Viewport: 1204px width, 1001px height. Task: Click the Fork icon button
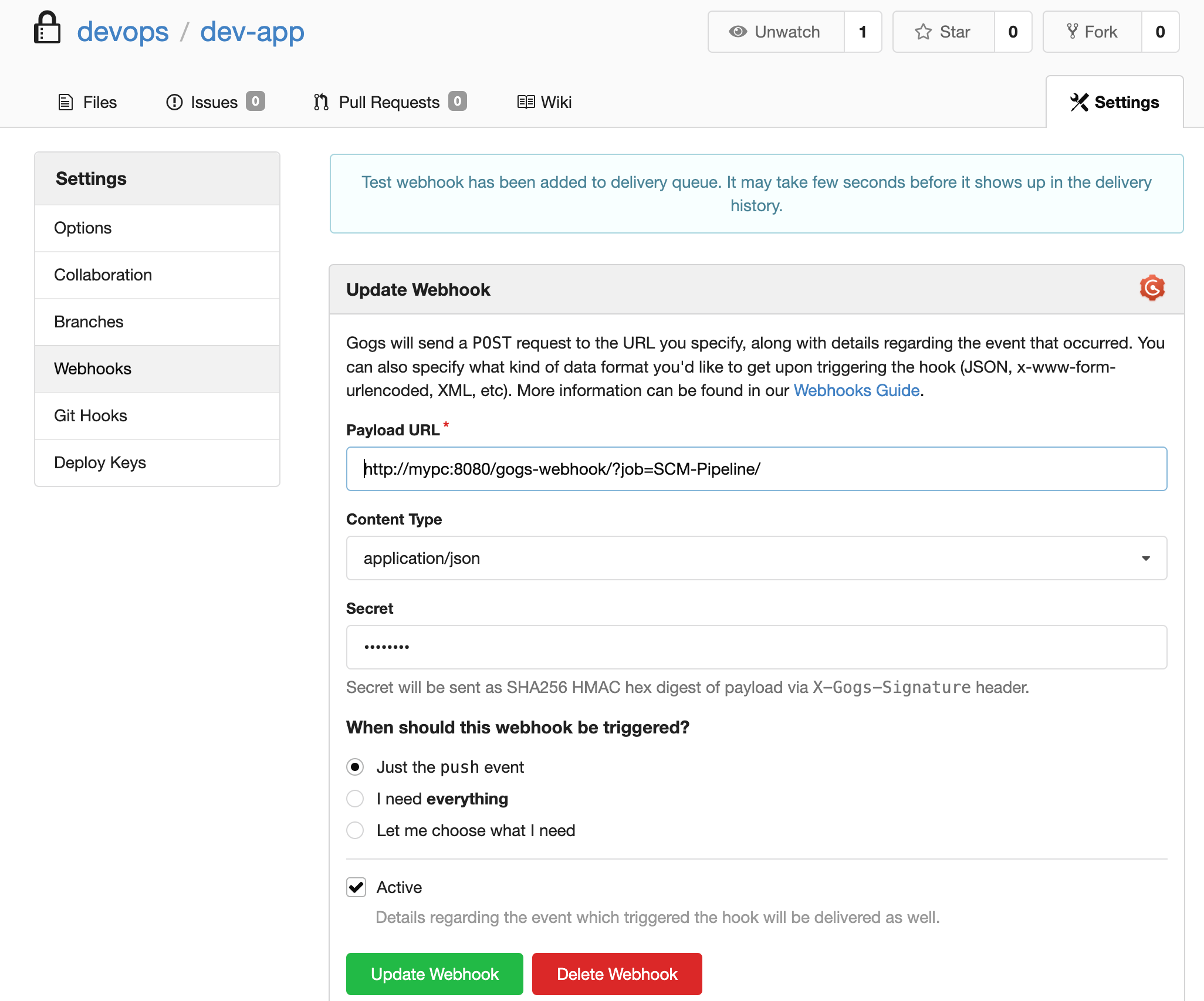(1072, 32)
